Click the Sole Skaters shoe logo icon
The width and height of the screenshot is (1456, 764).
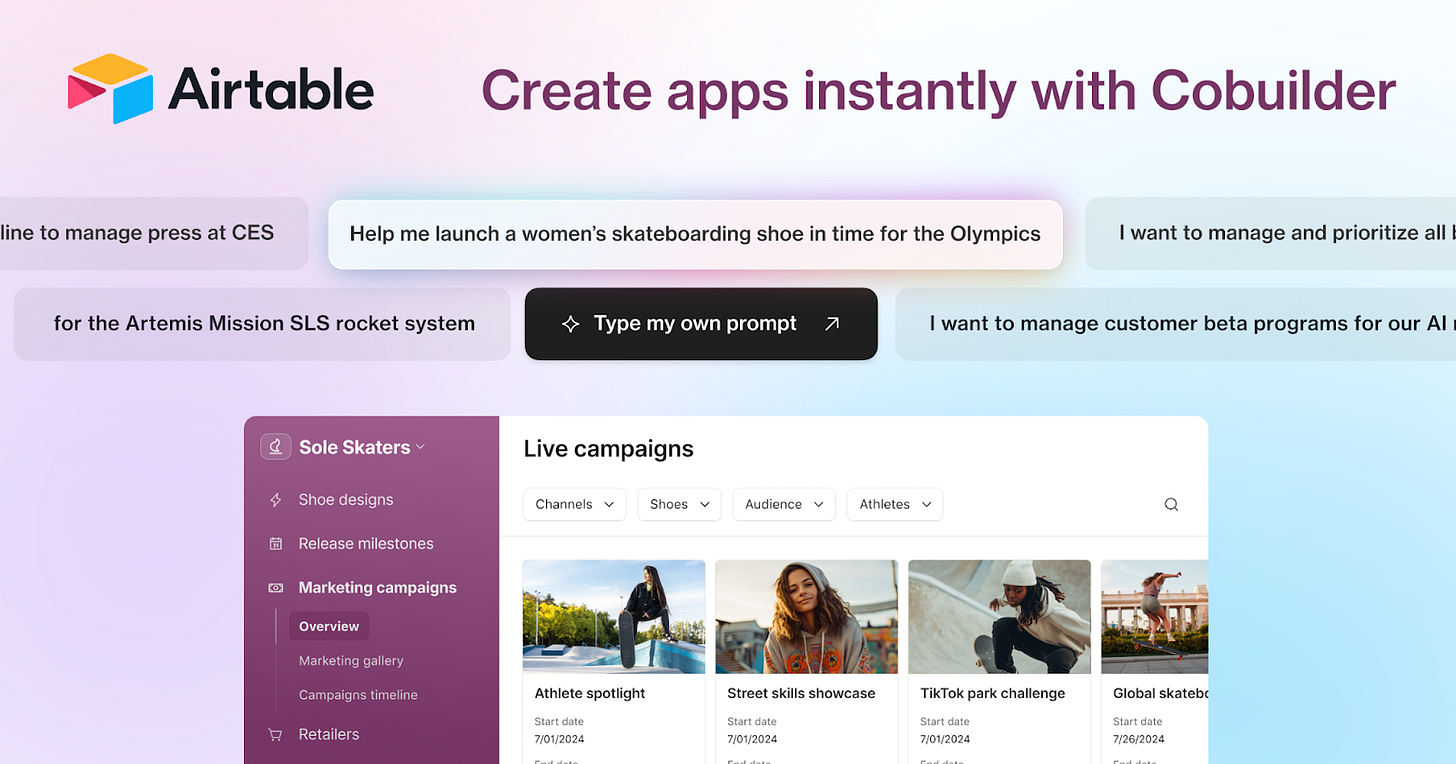pyautogui.click(x=276, y=447)
